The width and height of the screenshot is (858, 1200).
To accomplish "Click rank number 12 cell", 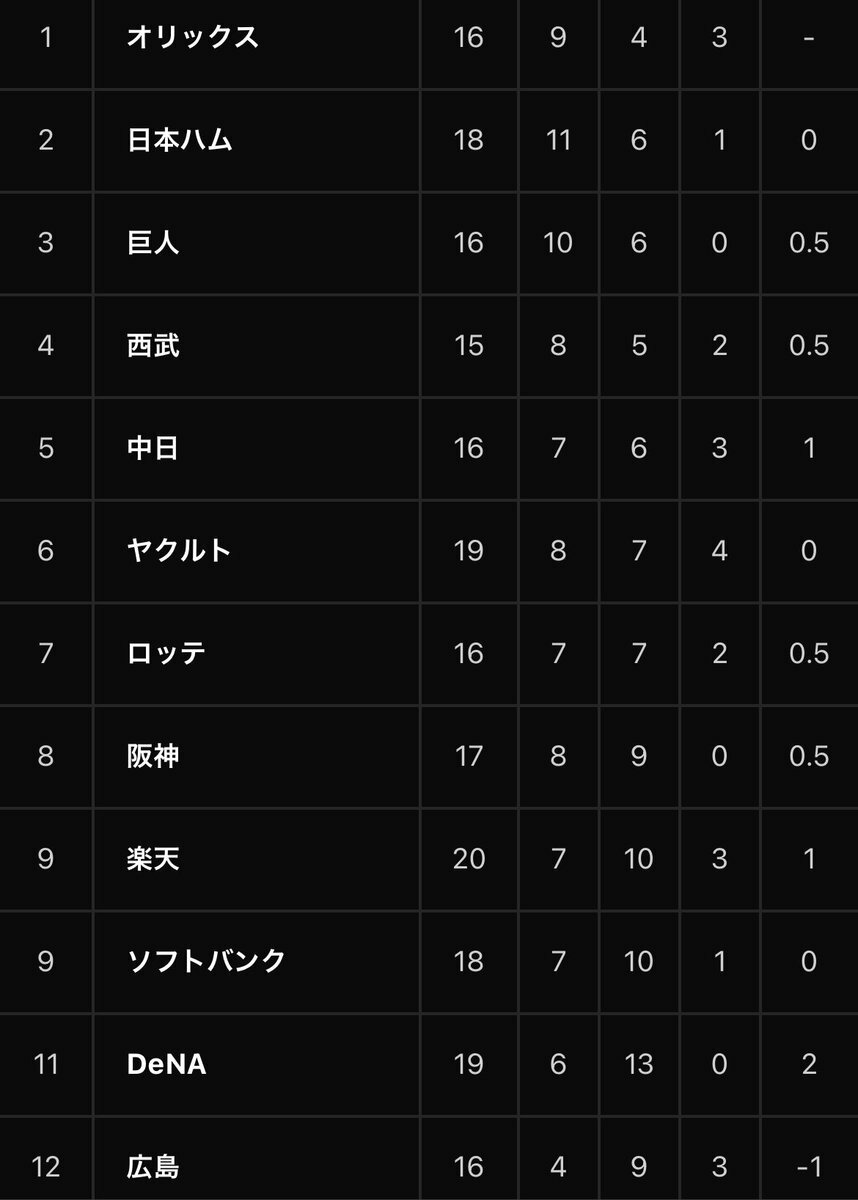I will [x=46, y=1167].
